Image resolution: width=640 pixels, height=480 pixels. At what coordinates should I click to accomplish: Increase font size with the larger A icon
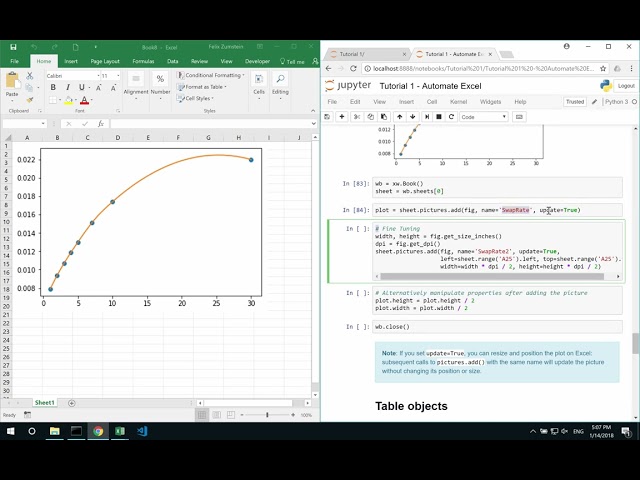99,87
